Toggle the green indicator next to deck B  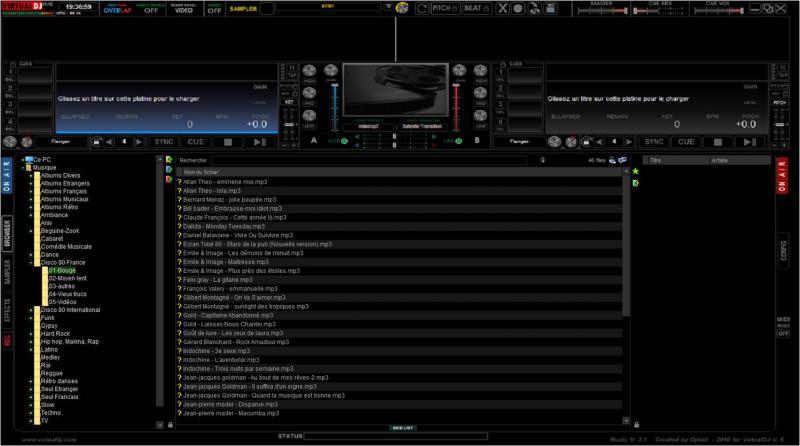point(459,141)
